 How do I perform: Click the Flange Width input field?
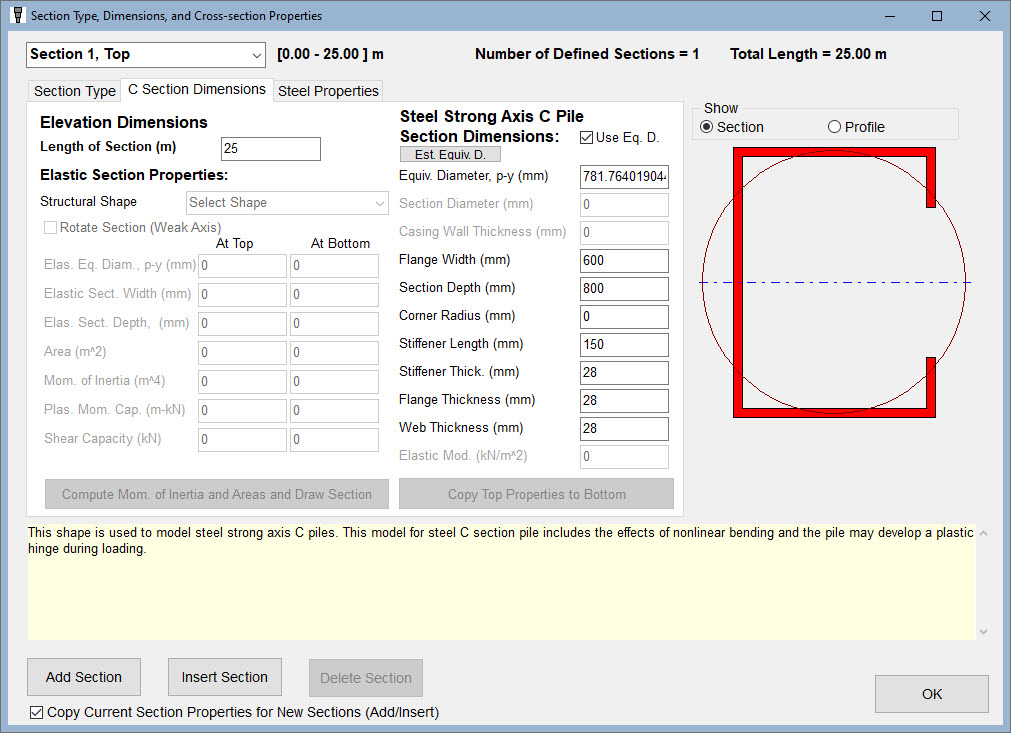(x=624, y=260)
